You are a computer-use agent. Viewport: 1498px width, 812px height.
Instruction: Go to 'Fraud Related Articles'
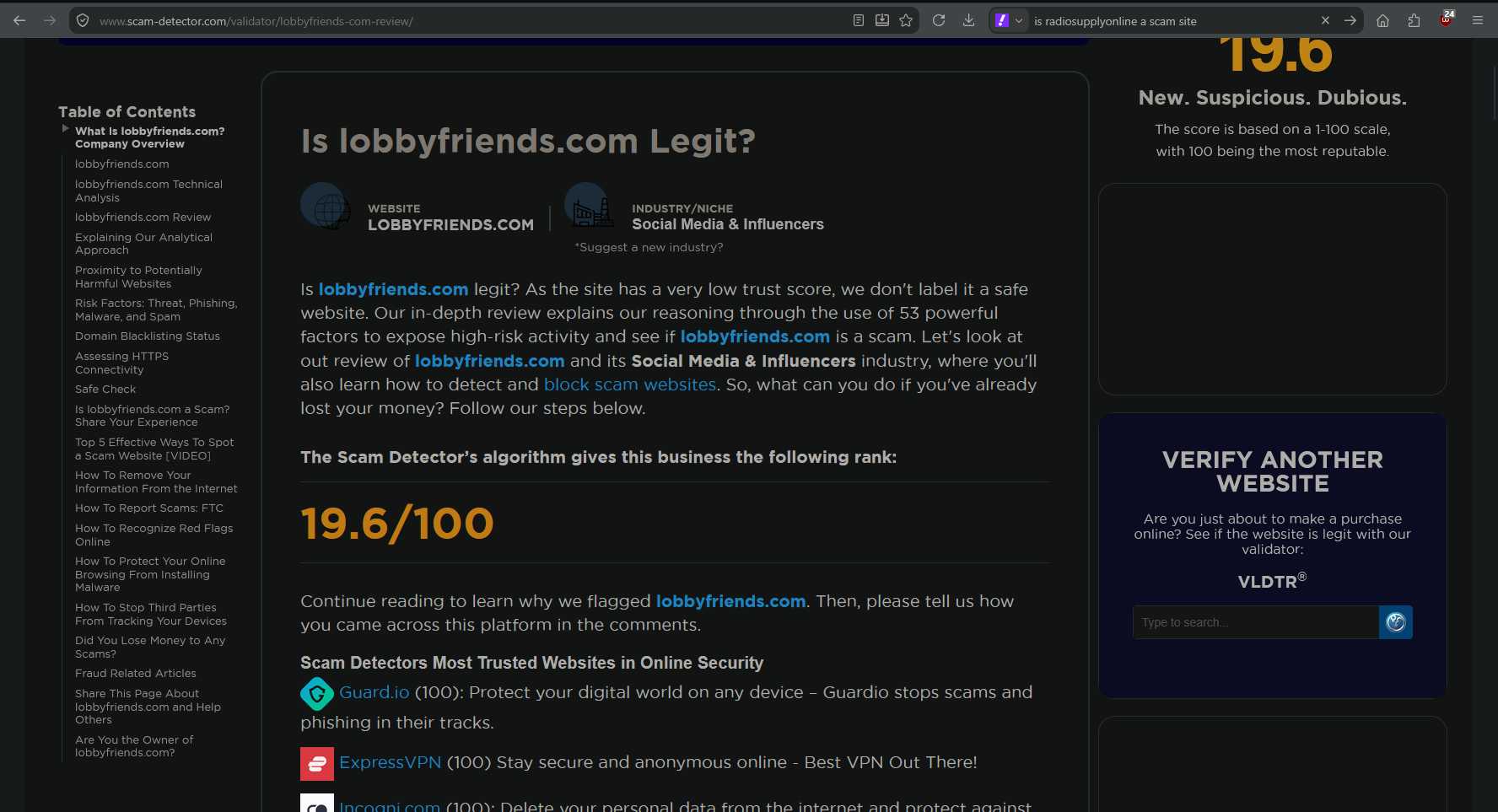click(x=136, y=673)
